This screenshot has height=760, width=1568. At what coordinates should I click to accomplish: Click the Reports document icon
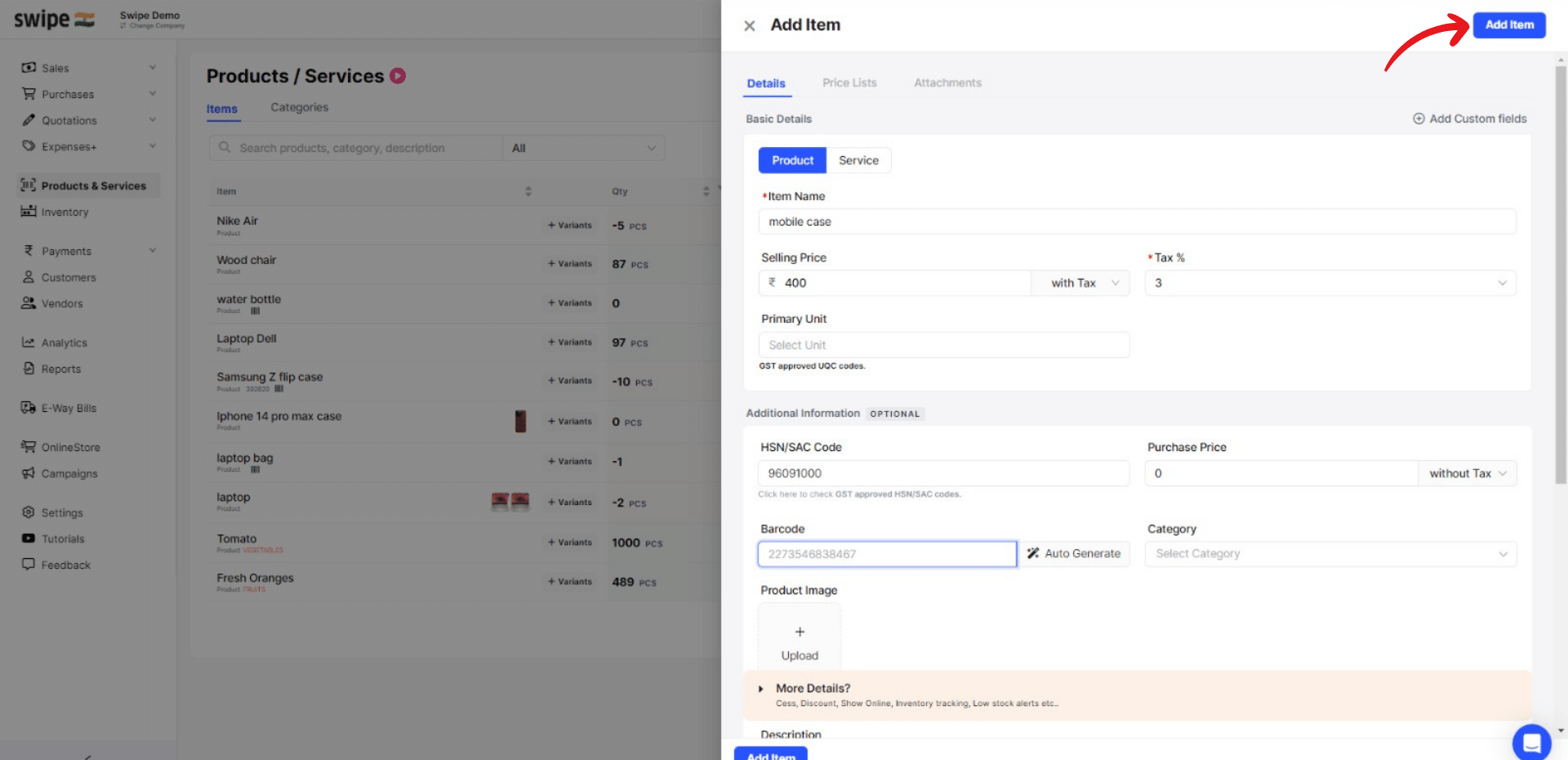29,369
